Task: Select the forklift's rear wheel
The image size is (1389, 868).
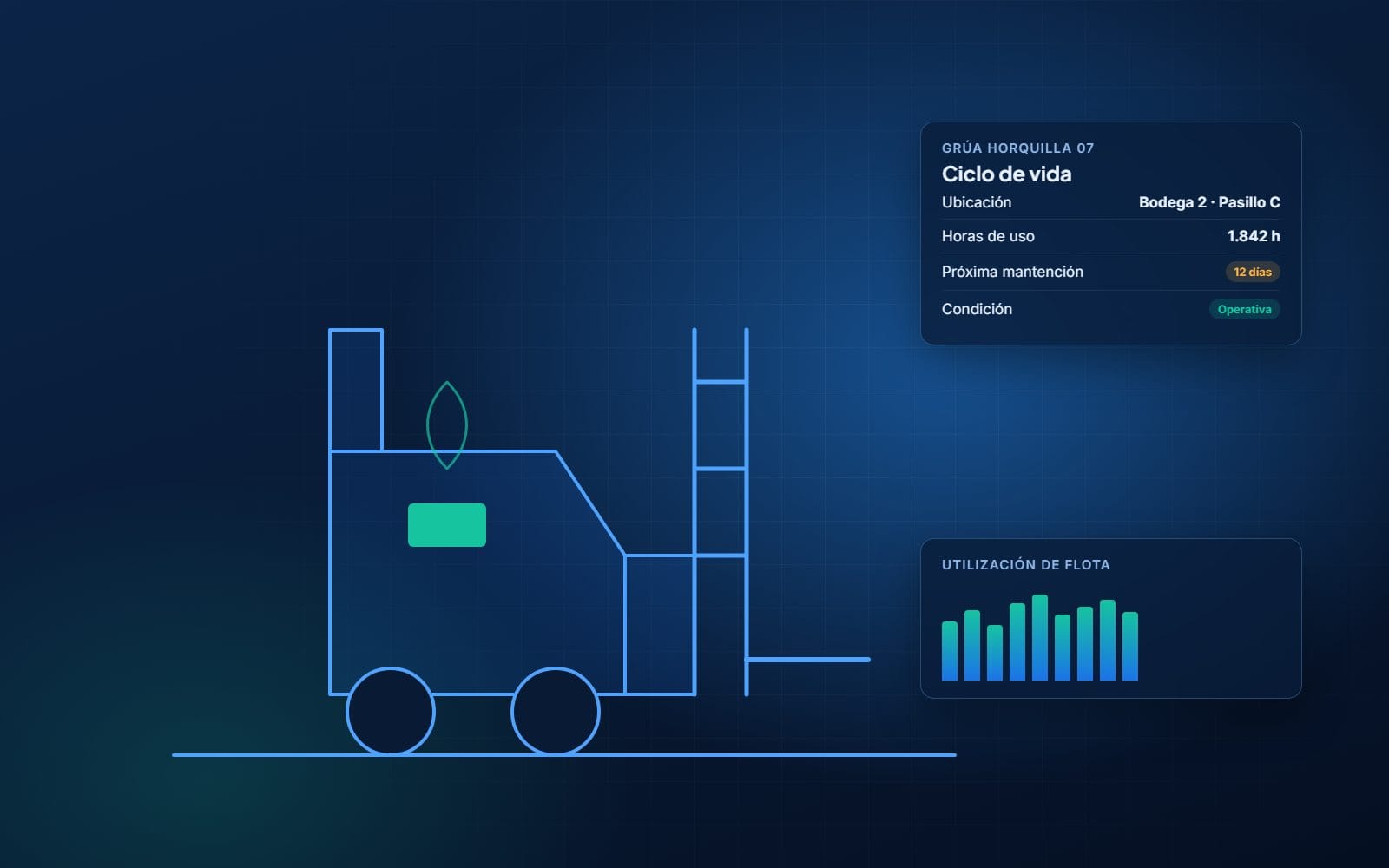Action: [391, 712]
